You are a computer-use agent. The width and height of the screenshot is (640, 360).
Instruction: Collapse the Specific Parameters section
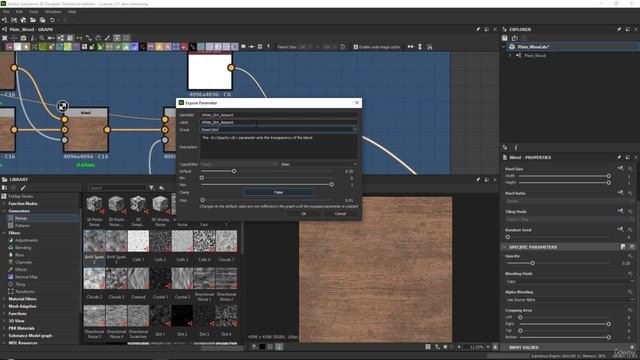point(505,247)
